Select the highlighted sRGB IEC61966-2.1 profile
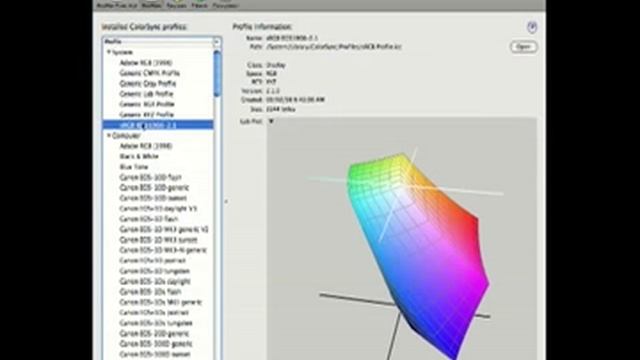The image size is (640, 360). 158,125
